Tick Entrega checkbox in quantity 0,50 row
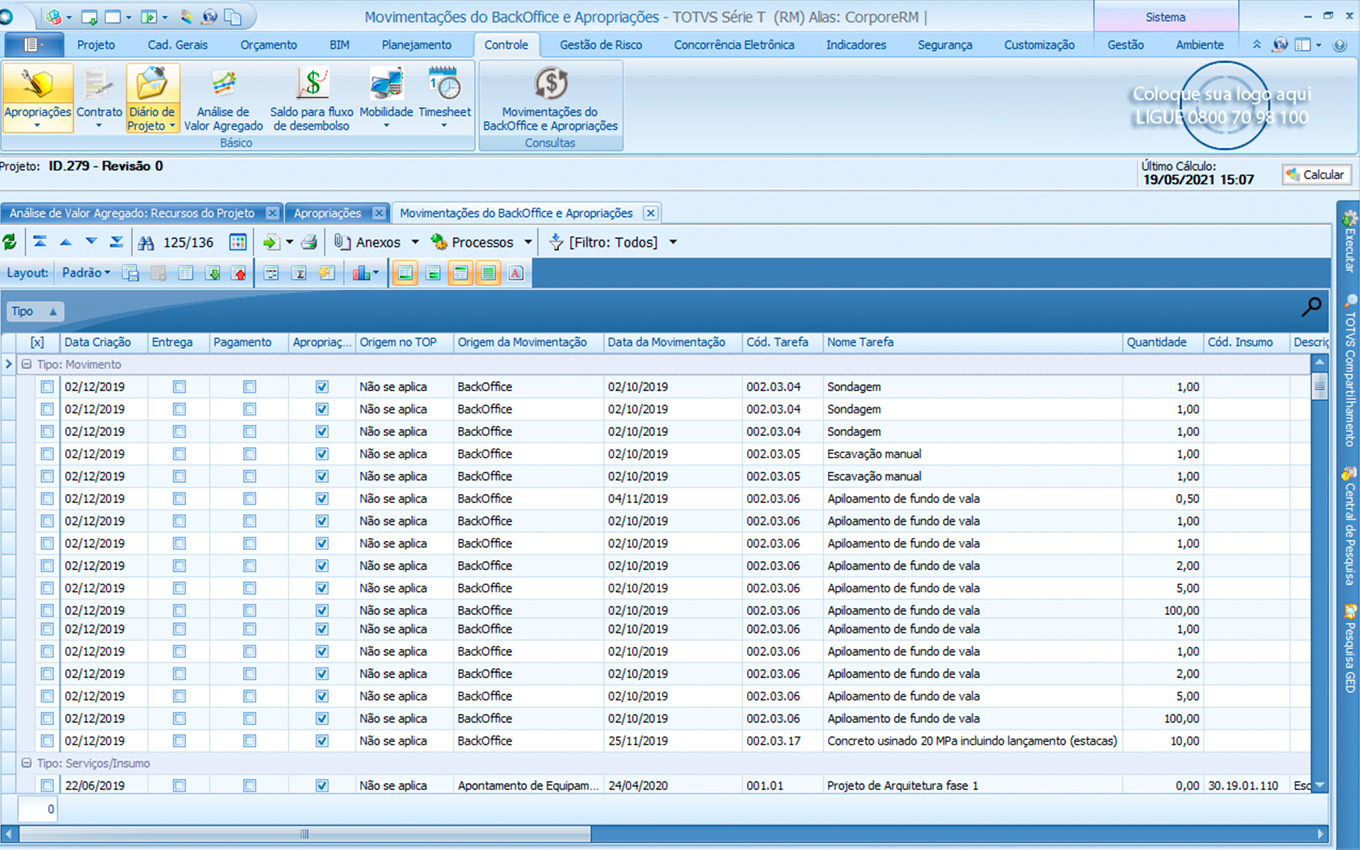 click(179, 498)
